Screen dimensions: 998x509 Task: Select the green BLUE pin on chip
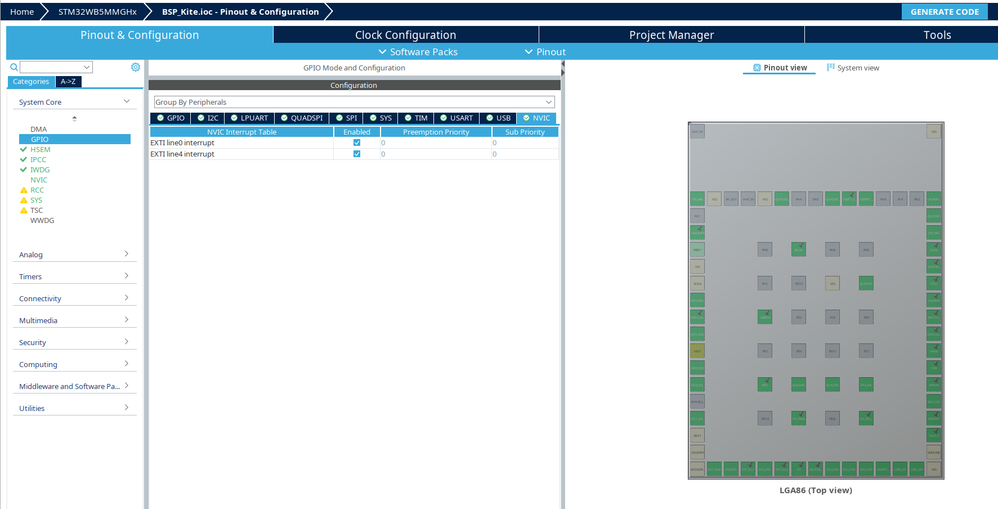coord(798,249)
